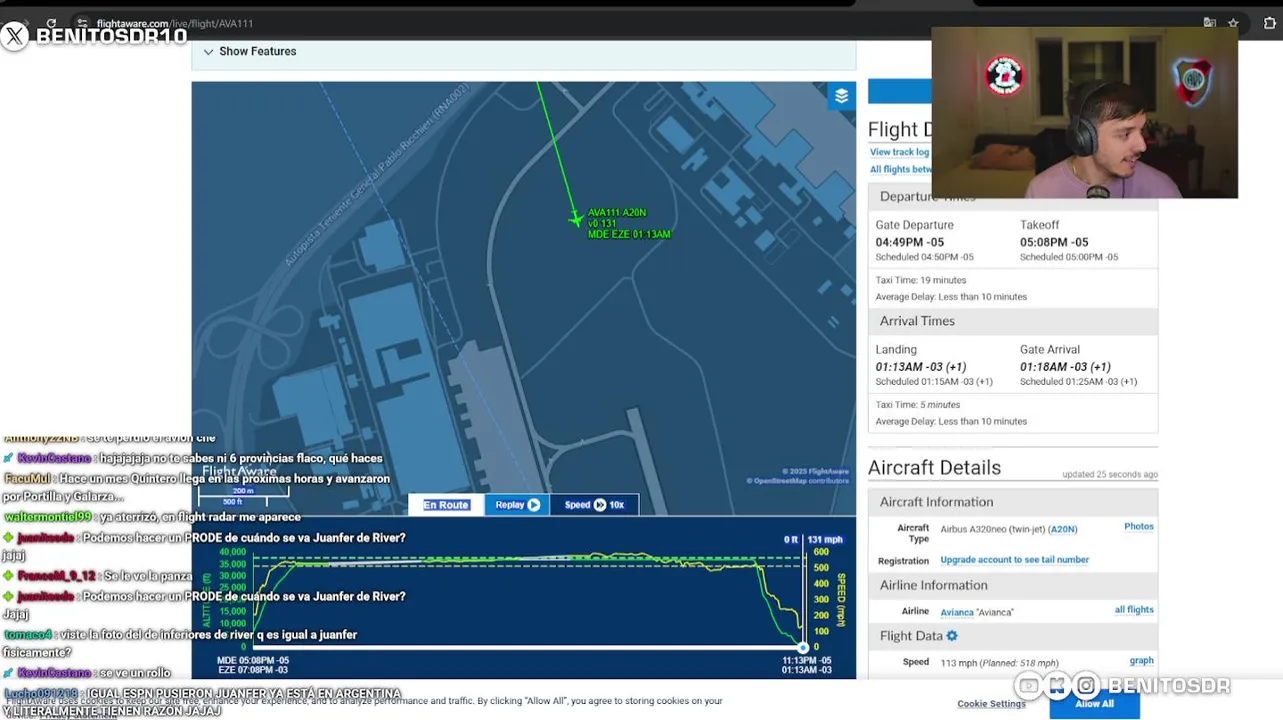Expand the Show Features section
The width and height of the screenshot is (1283, 720).
(250, 52)
